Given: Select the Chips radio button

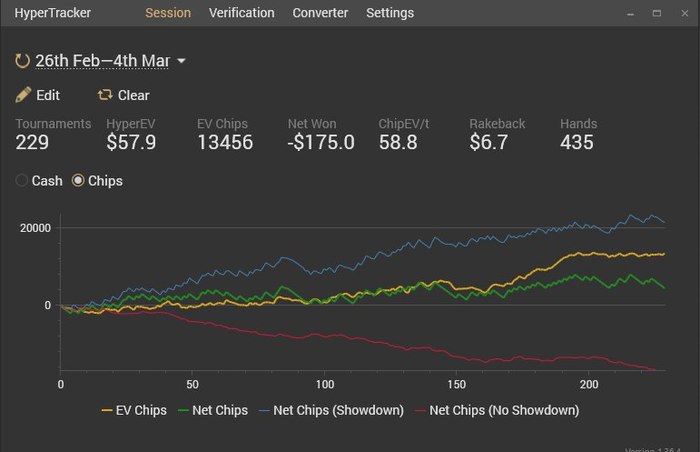Looking at the screenshot, I should pos(78,181).
